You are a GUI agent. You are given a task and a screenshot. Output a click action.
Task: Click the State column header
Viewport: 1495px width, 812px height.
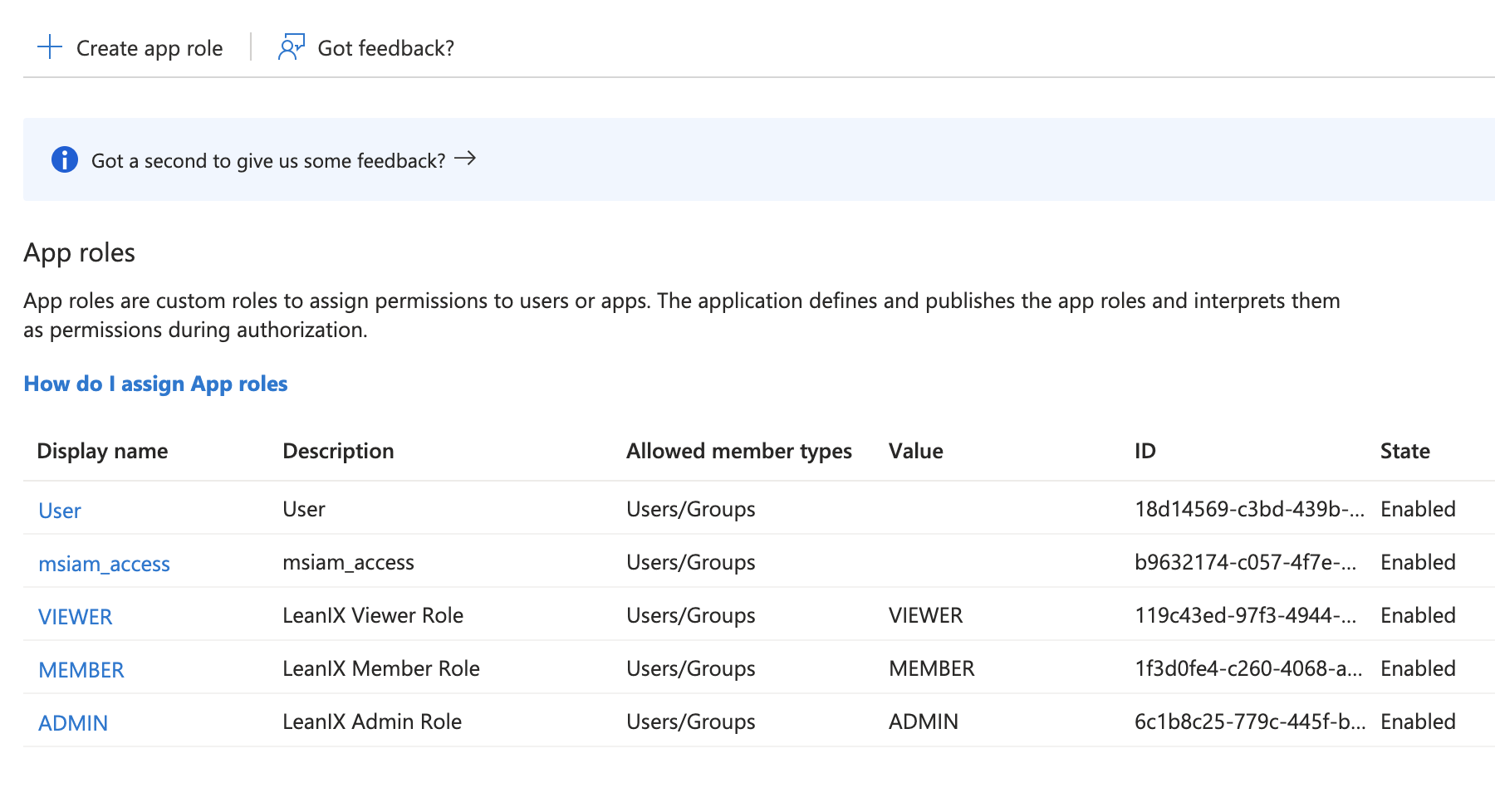(x=1404, y=451)
